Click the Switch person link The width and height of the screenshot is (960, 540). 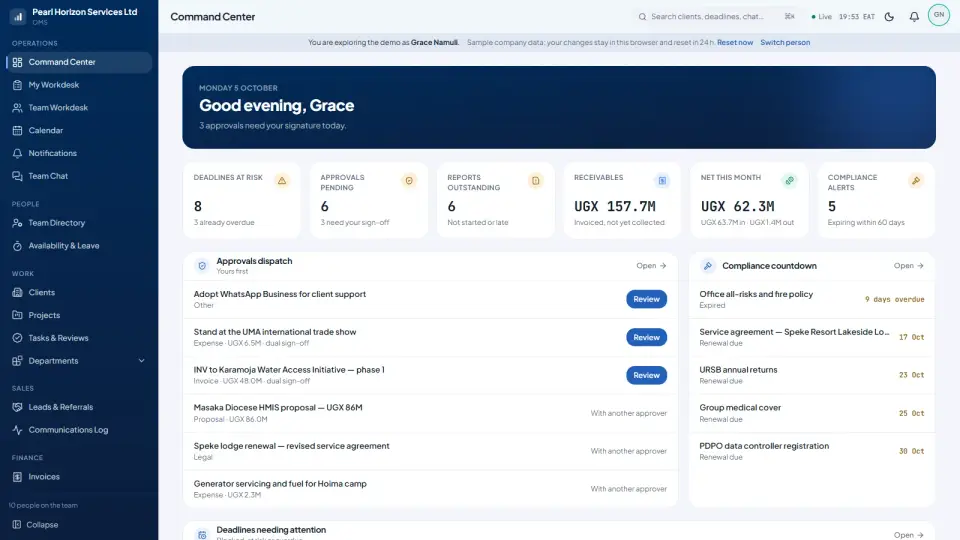tap(785, 42)
